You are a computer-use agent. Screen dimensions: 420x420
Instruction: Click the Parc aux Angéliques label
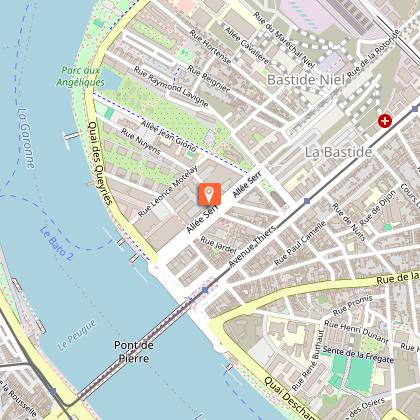pos(80,76)
